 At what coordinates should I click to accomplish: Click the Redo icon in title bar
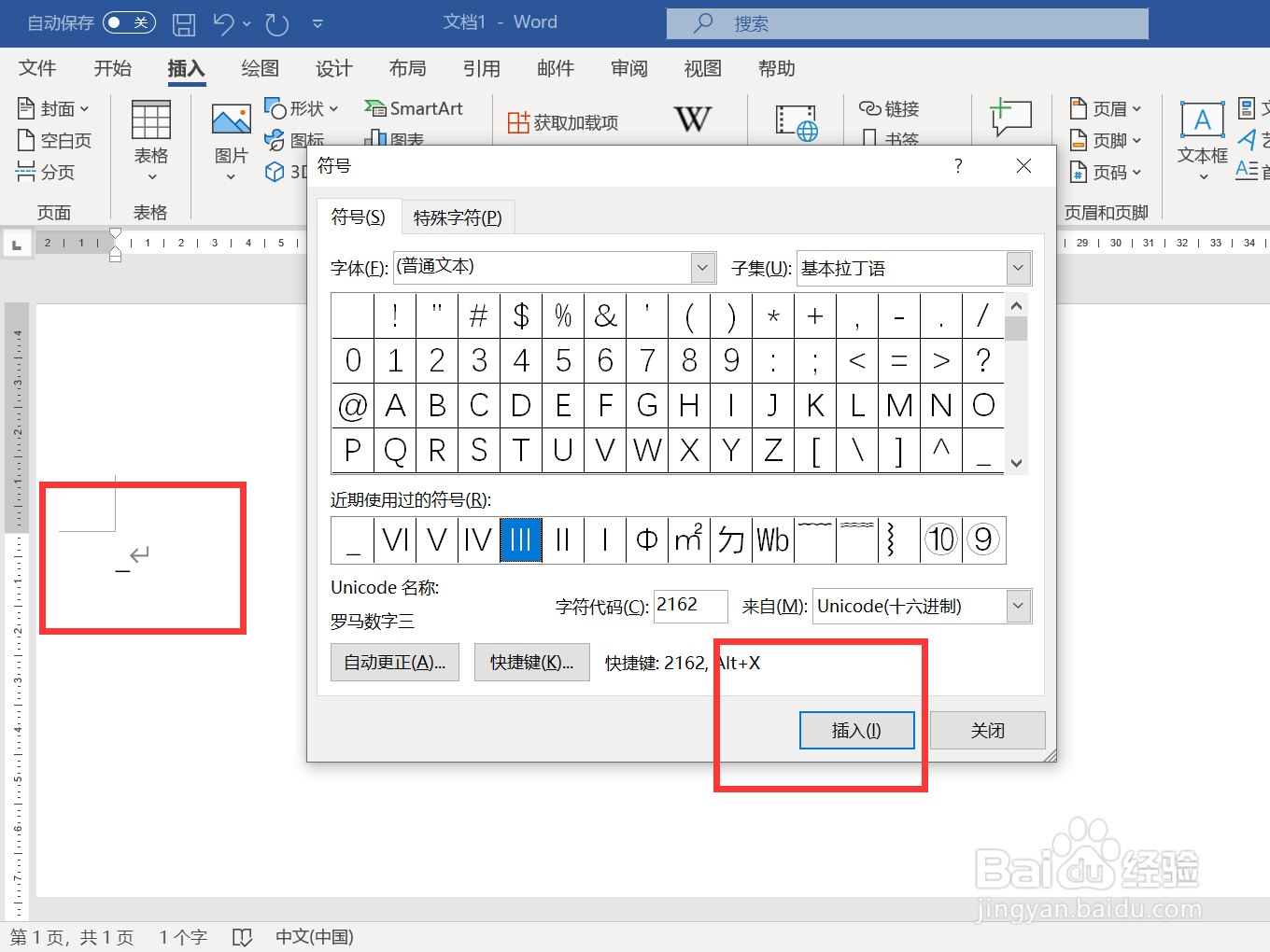[x=277, y=23]
